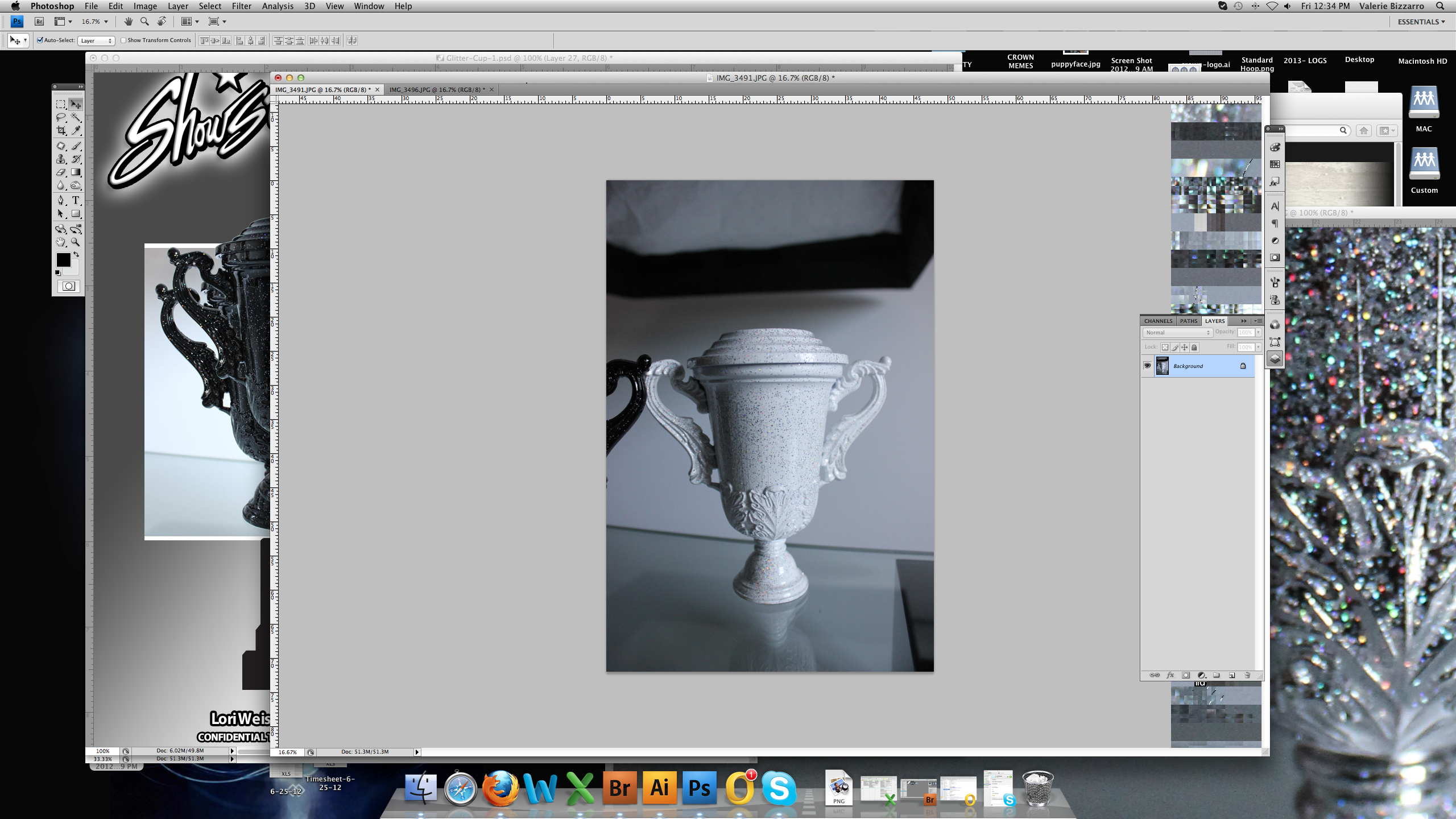Open Illustrator from the Dock
1456x819 pixels.
(x=659, y=788)
